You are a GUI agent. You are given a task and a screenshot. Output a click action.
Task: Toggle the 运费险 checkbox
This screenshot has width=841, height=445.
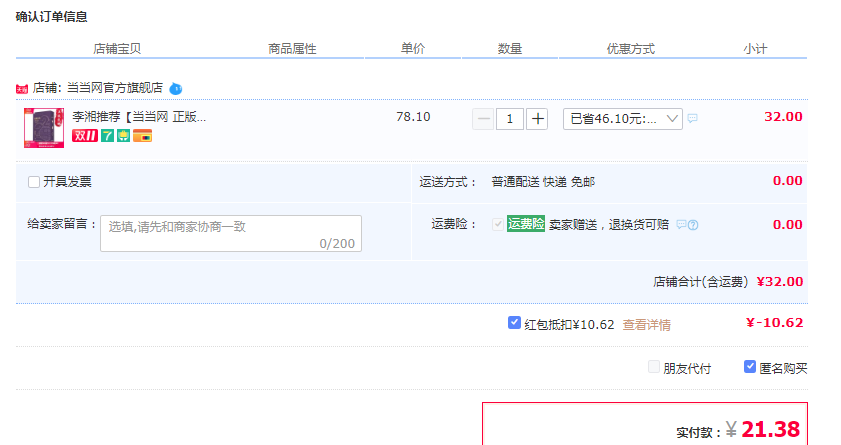(x=498, y=224)
